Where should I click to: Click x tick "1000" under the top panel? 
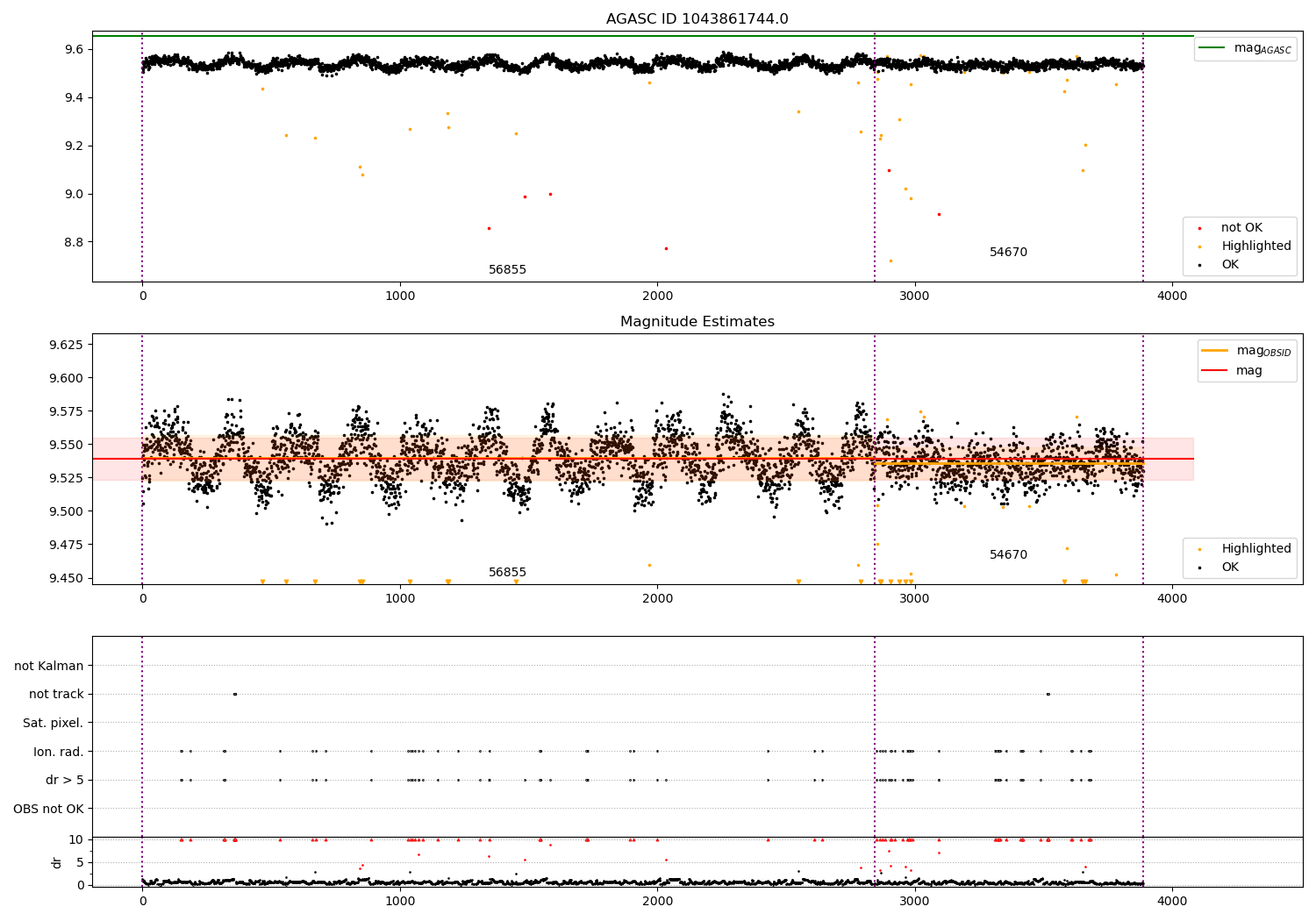400,296
